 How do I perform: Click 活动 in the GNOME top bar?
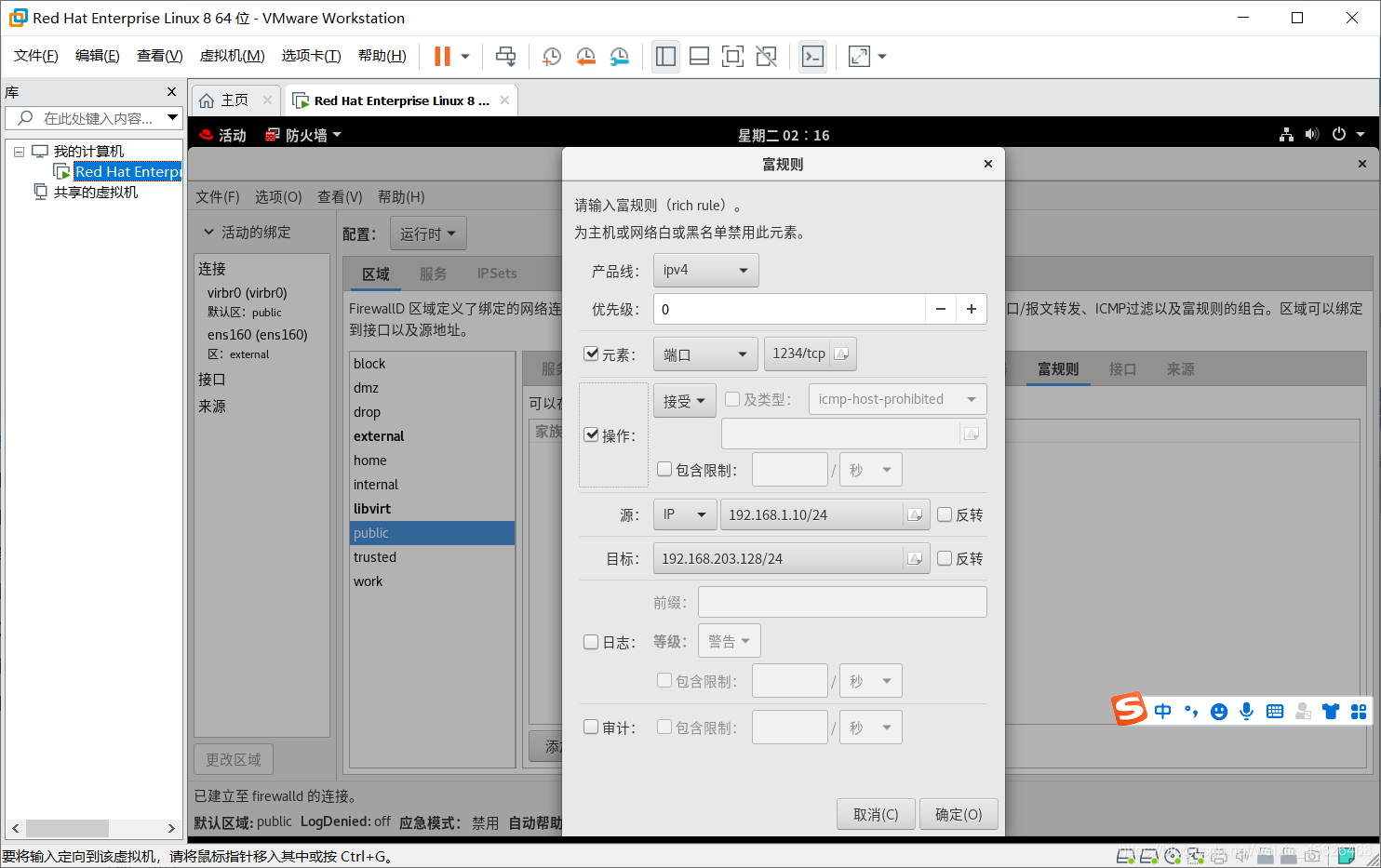coord(223,135)
